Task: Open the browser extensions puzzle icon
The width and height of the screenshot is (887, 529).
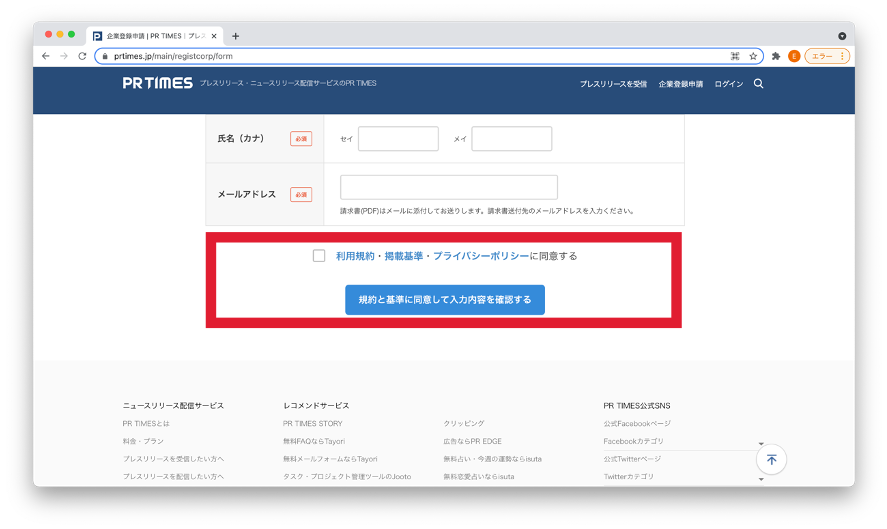Action: tap(775, 56)
